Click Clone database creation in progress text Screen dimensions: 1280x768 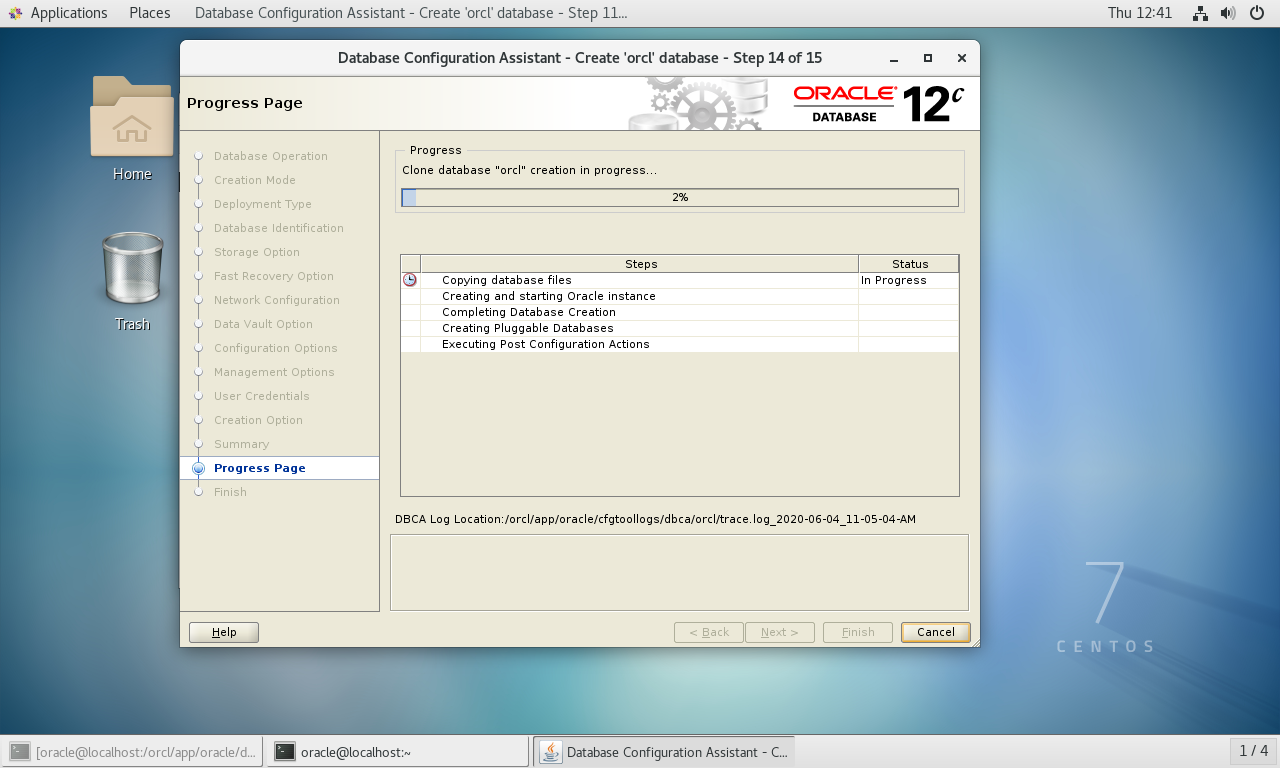click(x=530, y=170)
